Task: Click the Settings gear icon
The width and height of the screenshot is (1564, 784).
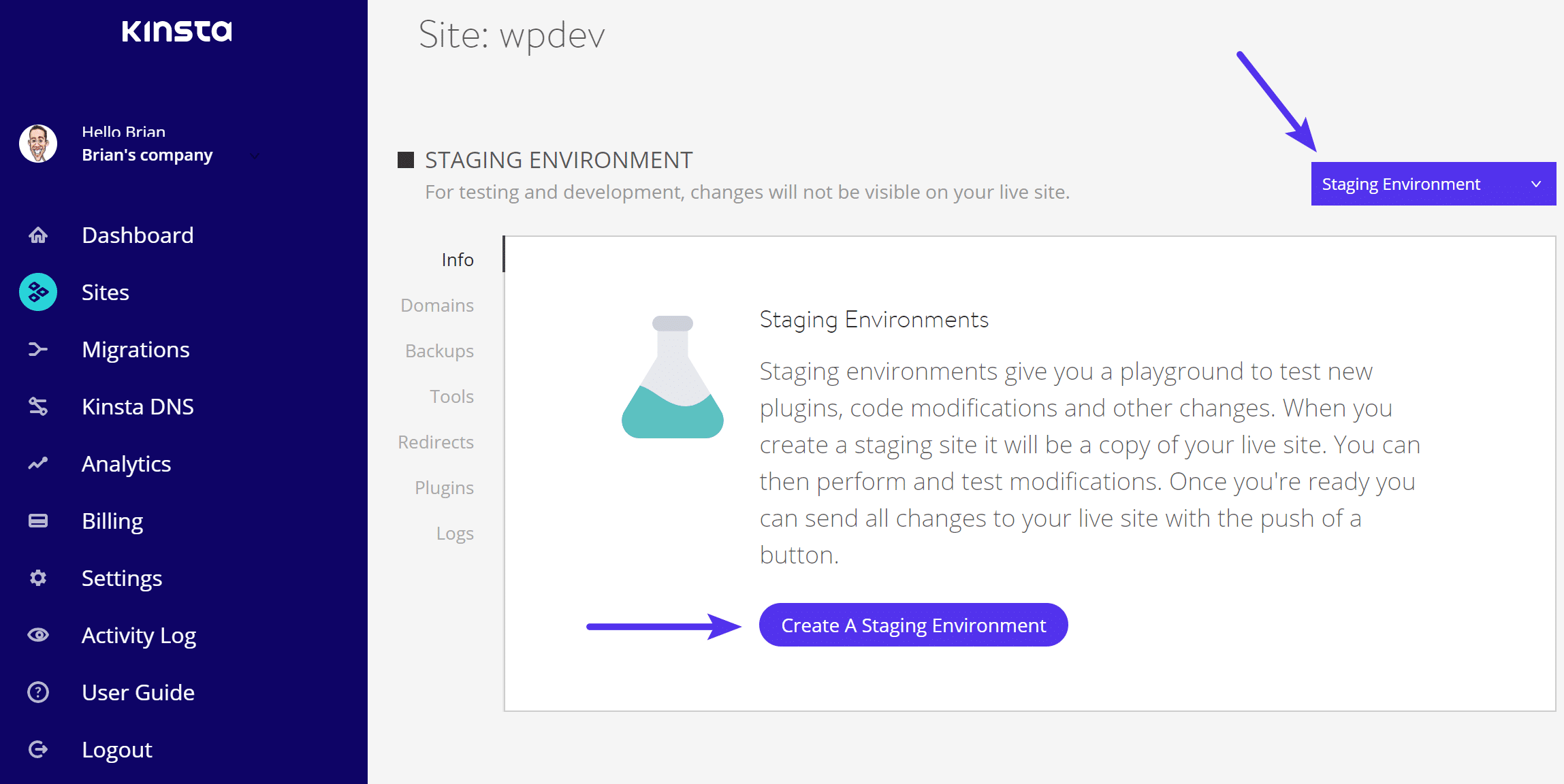Action: pos(38,578)
